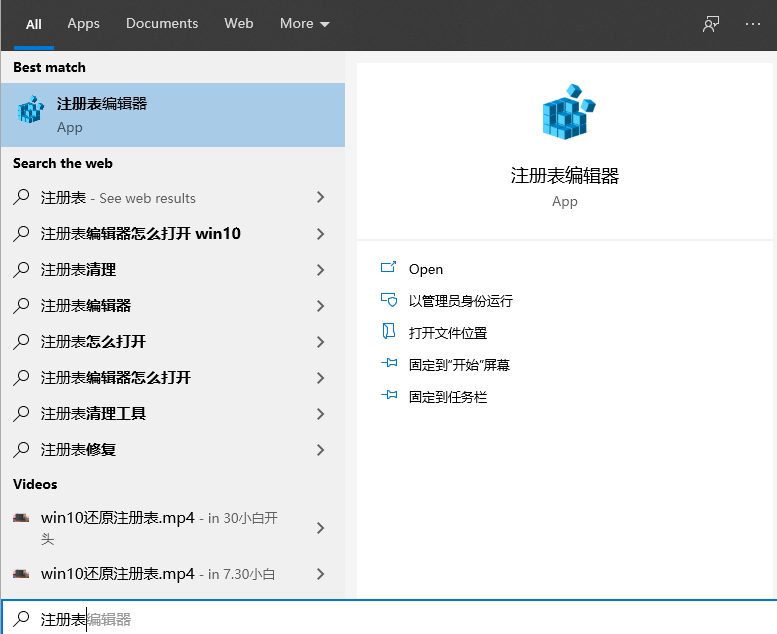Choose 固定到"开始"屏幕

coord(459,365)
